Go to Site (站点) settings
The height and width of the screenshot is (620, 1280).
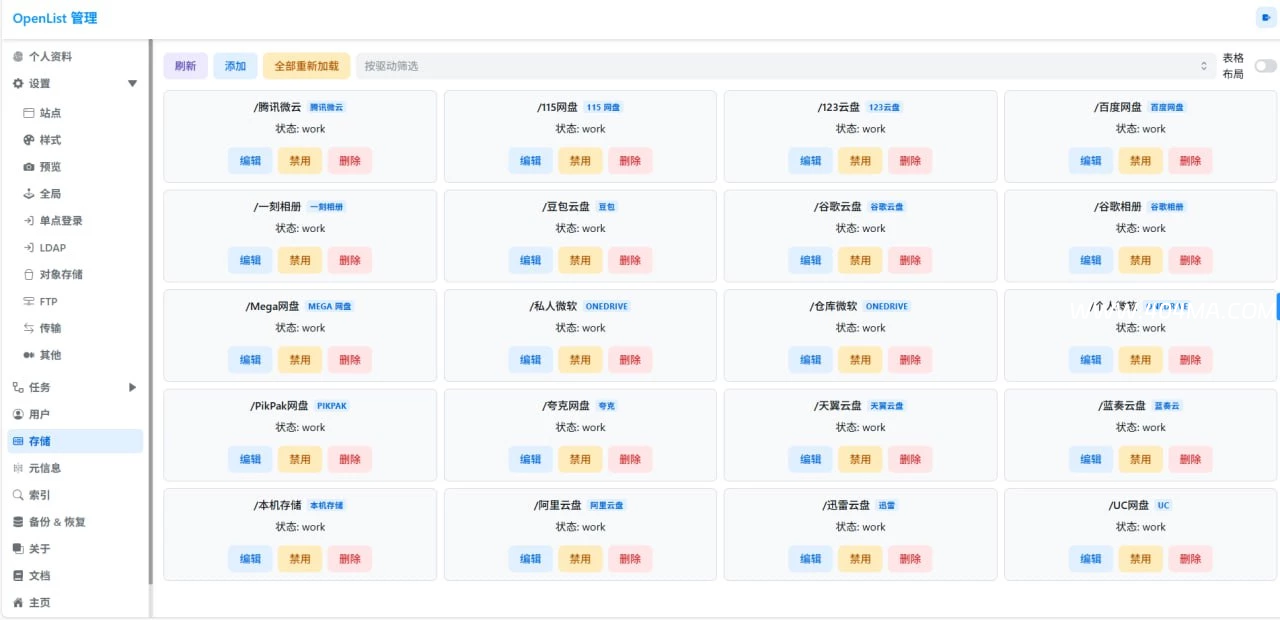[80, 113]
